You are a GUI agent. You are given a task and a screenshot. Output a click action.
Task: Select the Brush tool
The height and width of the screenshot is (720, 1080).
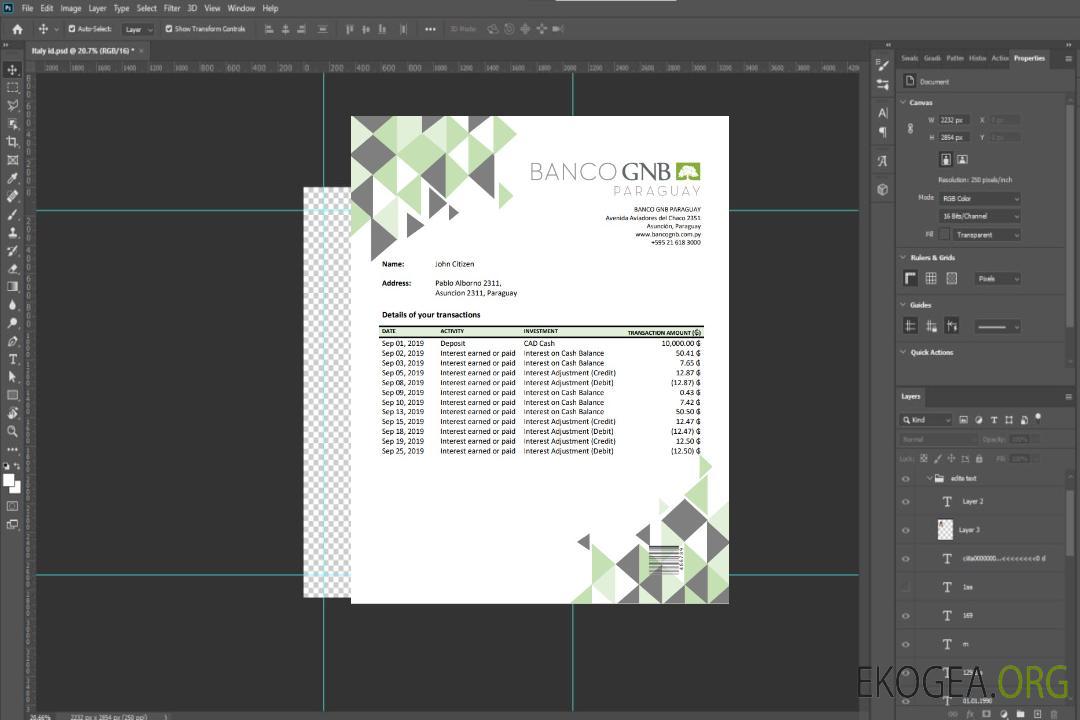tap(12, 214)
